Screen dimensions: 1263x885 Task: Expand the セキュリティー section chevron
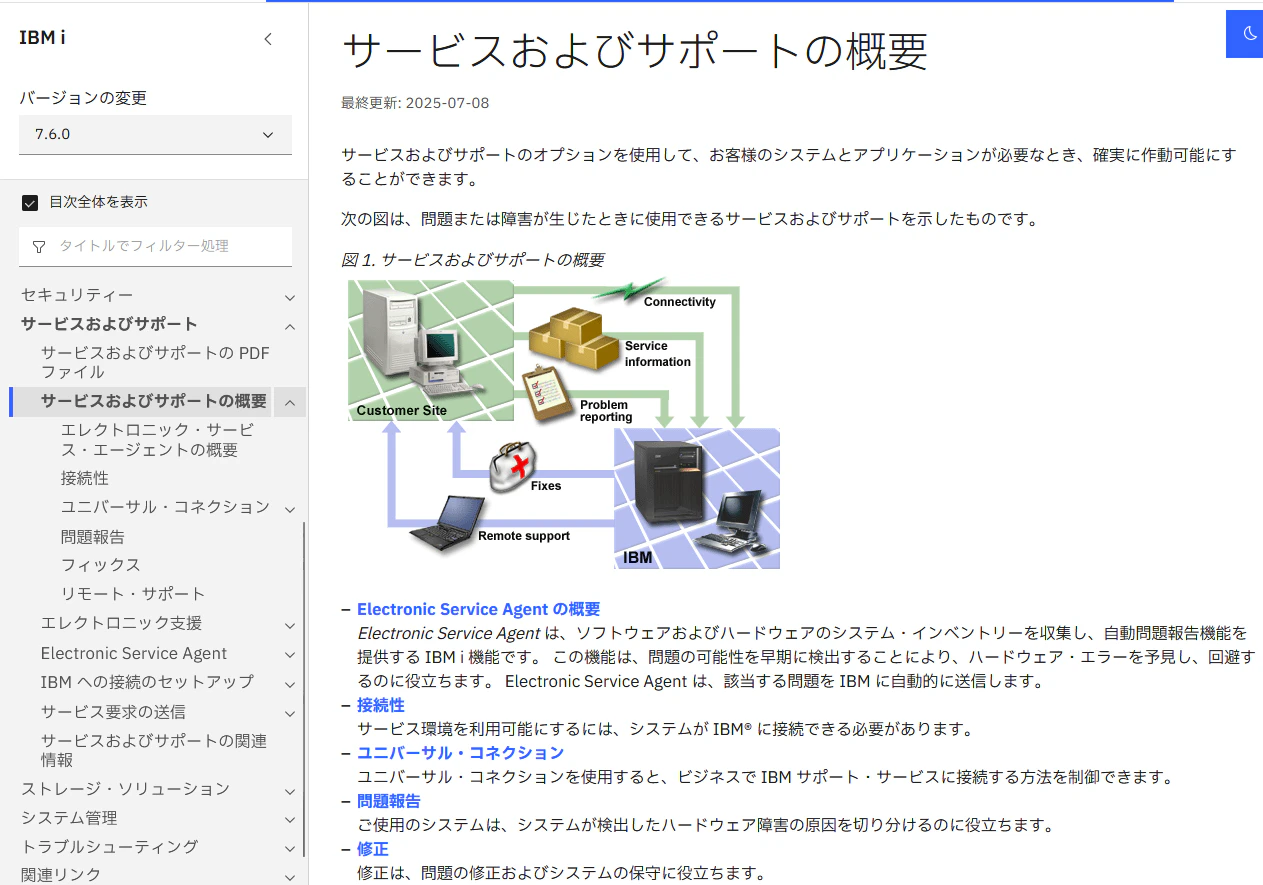pos(290,297)
